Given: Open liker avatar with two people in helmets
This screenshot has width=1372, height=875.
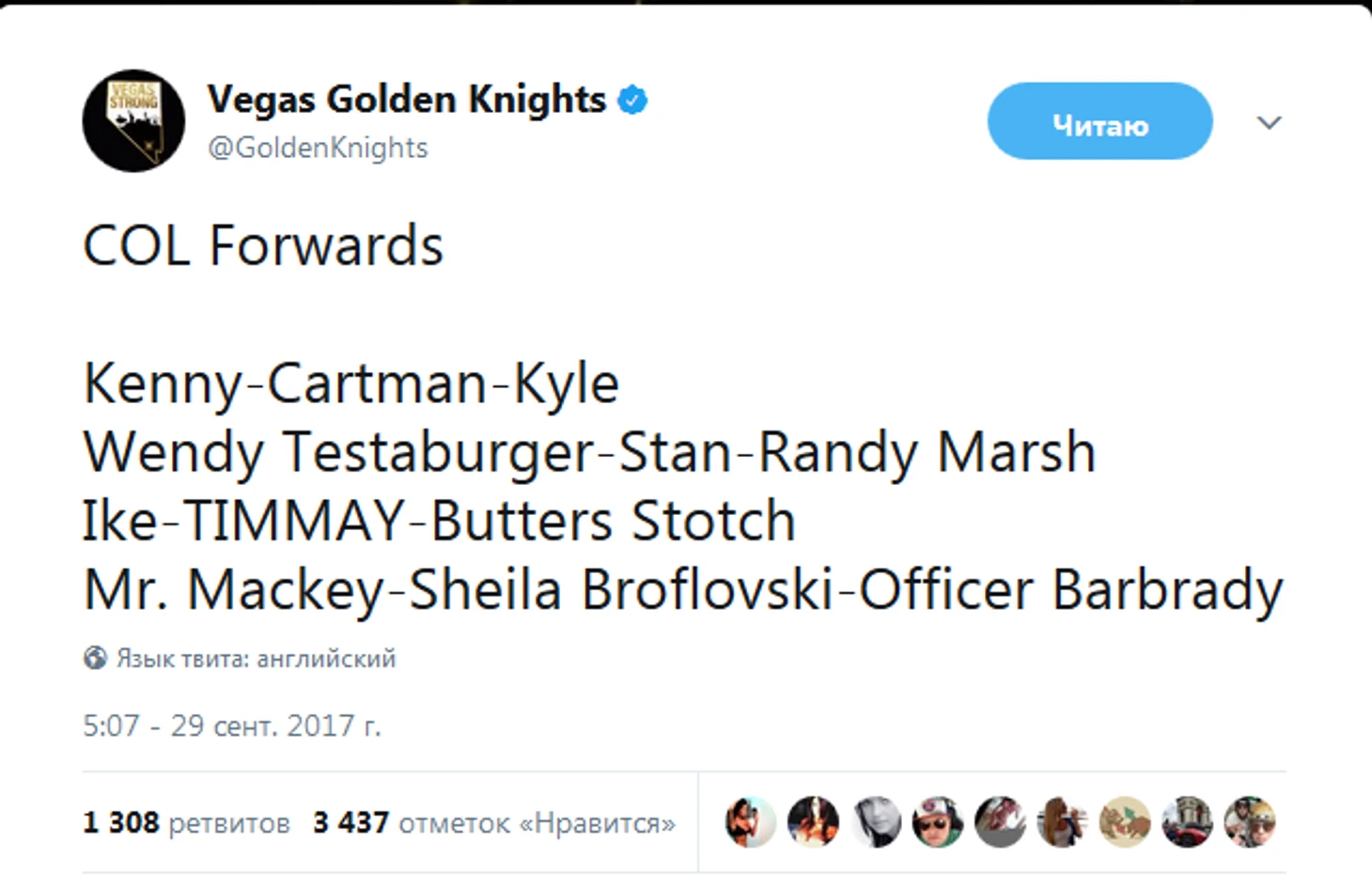Looking at the screenshot, I should pyautogui.click(x=1249, y=822).
